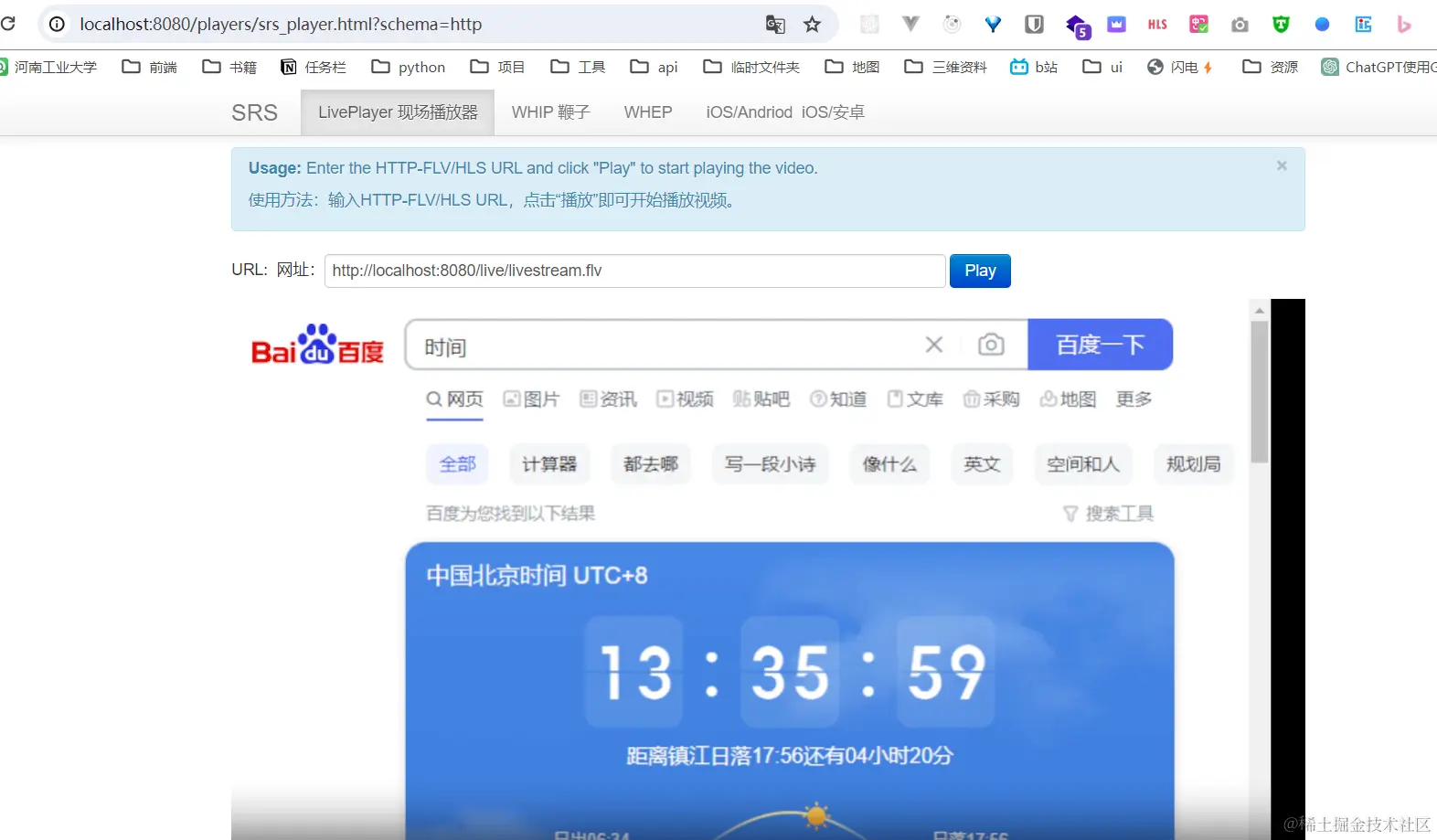Open the blue square document extension icon
This screenshot has height=840, width=1437.
pyautogui.click(x=1363, y=25)
